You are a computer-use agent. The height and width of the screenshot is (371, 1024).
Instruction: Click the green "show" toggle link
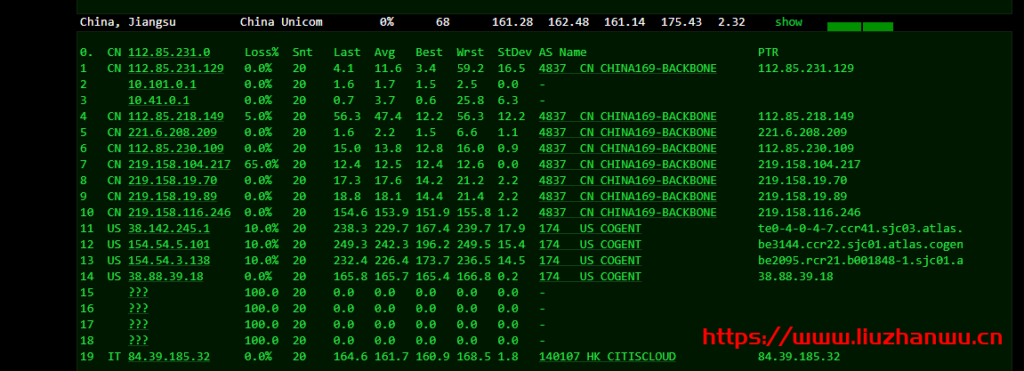point(788,22)
